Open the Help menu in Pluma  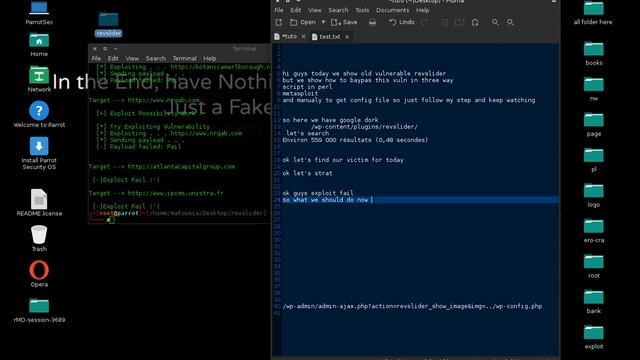tap(422, 10)
